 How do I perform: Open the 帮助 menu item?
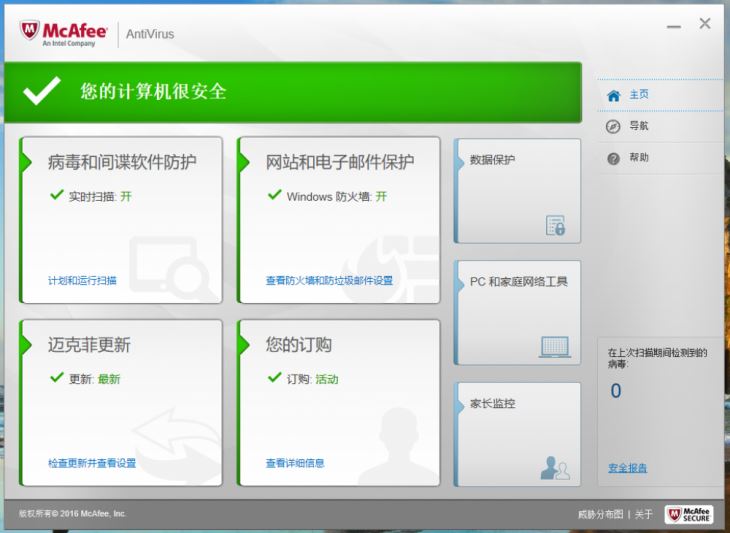661,158
